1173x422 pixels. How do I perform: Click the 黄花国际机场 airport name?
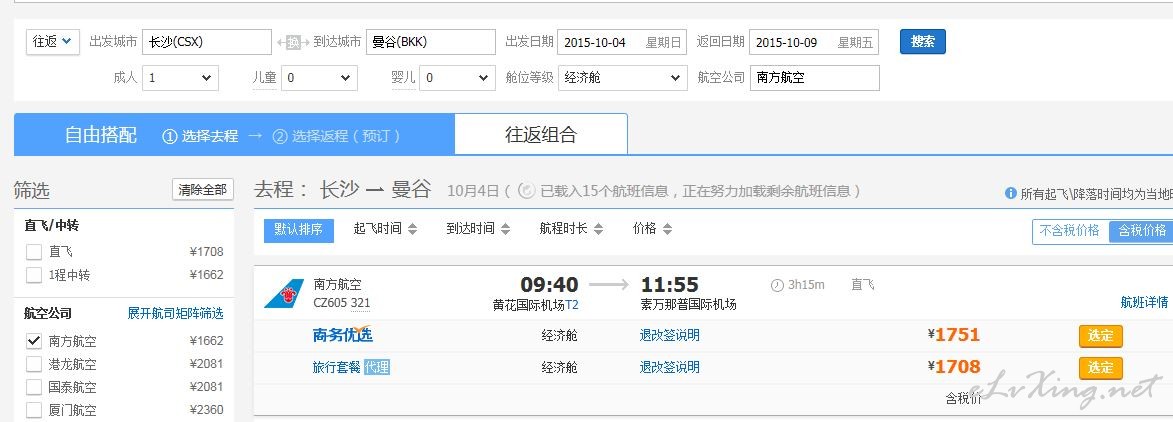(528, 305)
